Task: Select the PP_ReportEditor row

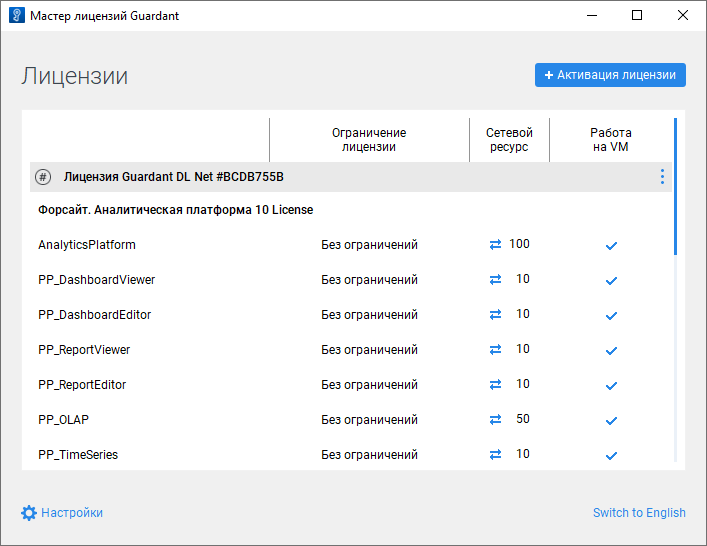Action: pos(82,385)
